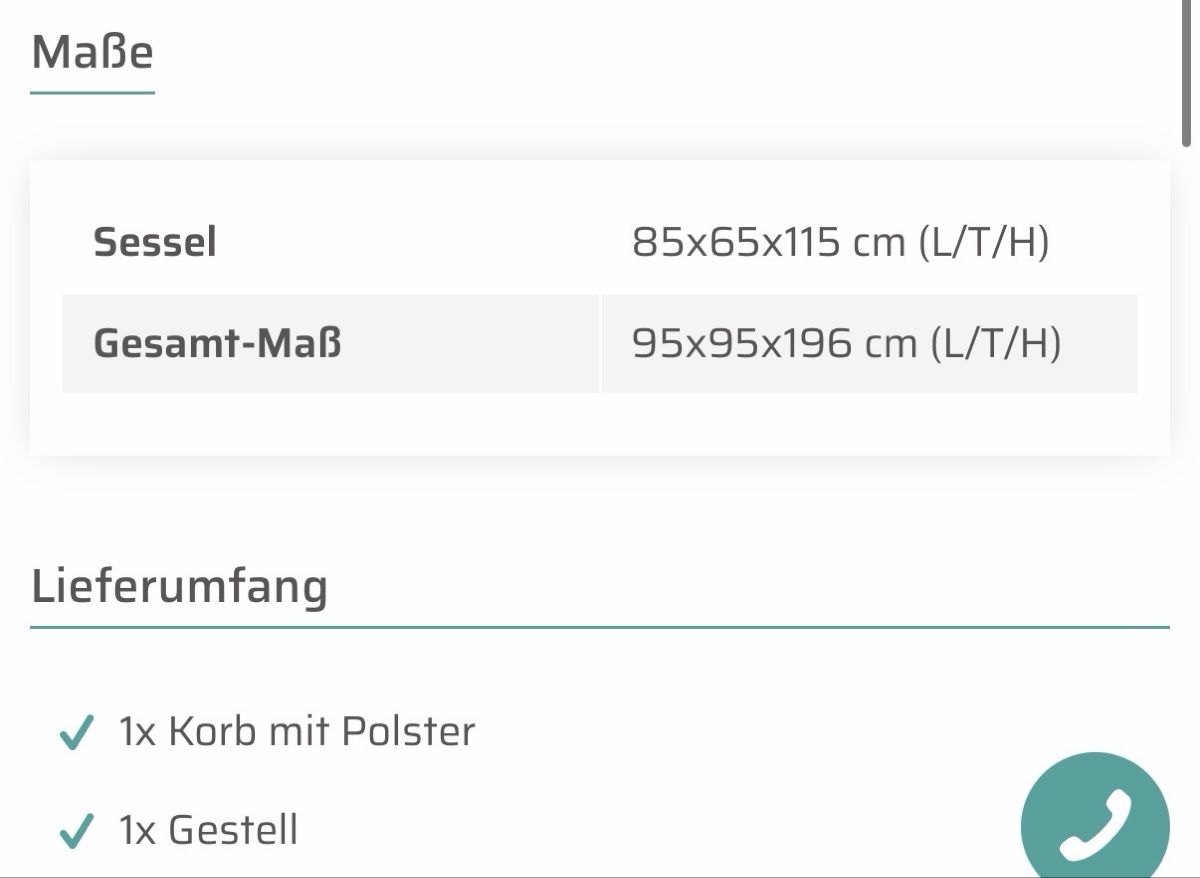
Task: Click checkmark icon beside Gestell
Action: click(77, 831)
